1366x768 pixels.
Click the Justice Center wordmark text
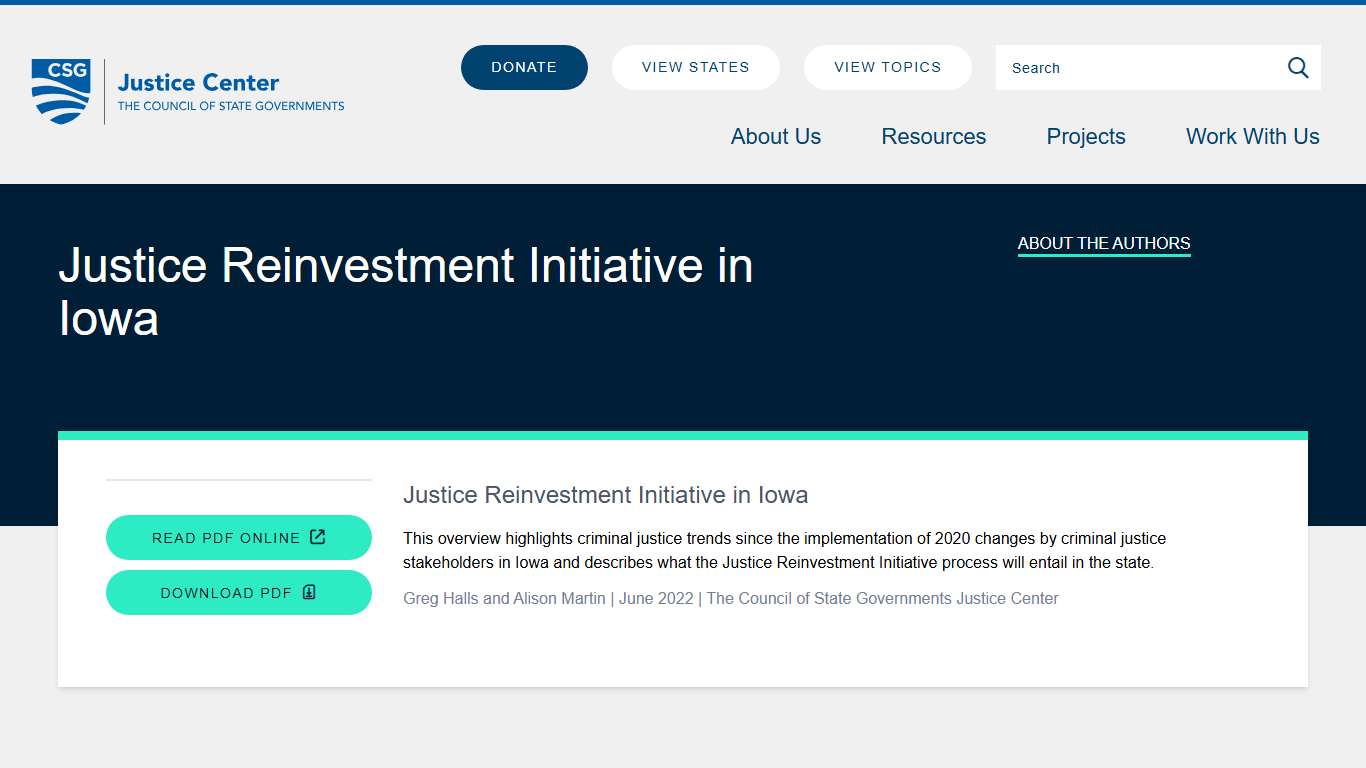pos(198,82)
